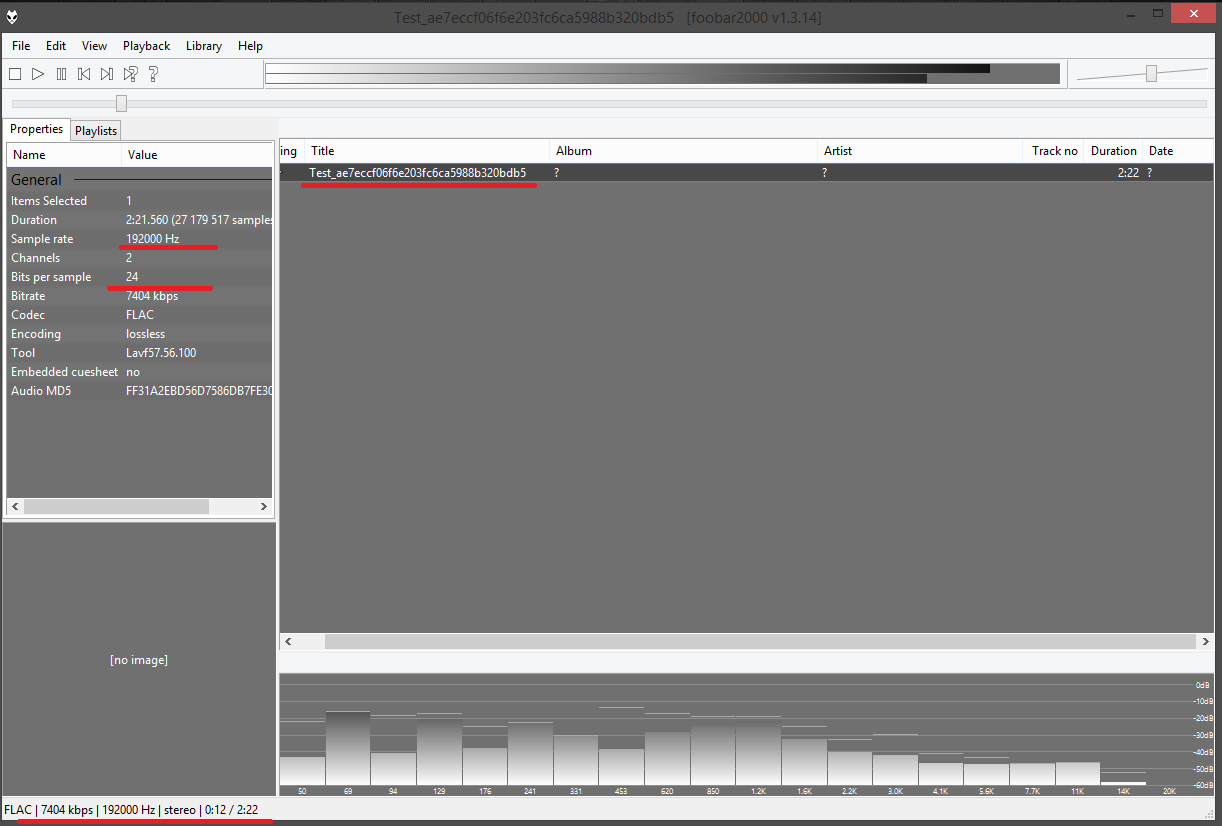Click the Duration column header
1222x826 pixels.
click(x=1113, y=151)
